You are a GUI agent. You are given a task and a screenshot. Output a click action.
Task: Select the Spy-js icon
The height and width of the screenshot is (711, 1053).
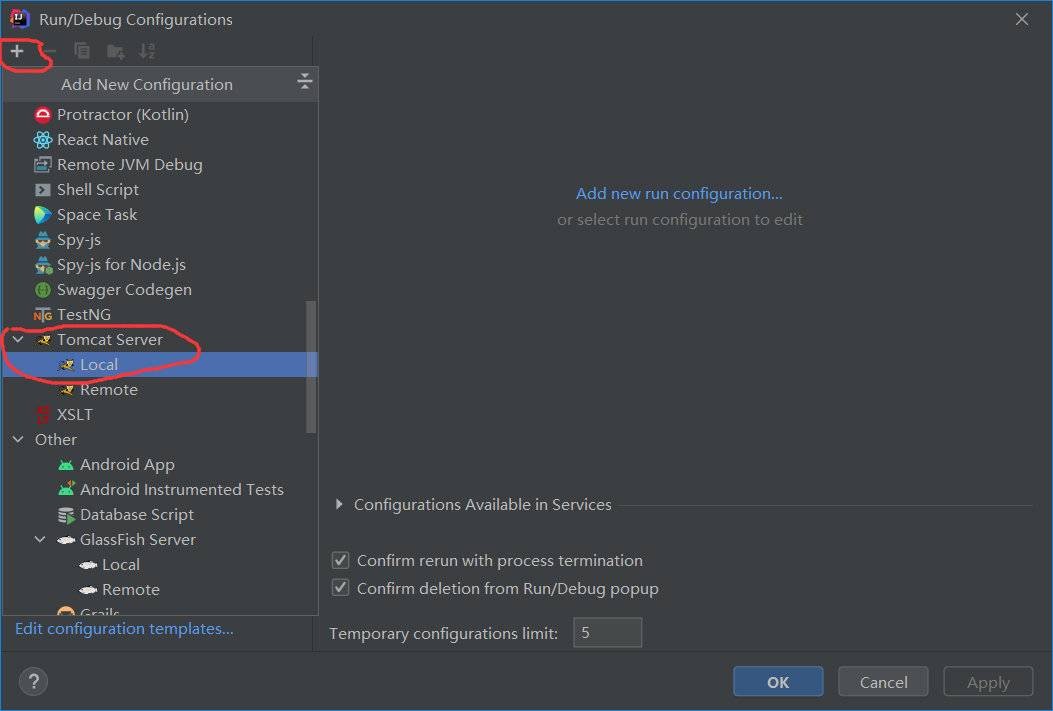[x=43, y=240]
